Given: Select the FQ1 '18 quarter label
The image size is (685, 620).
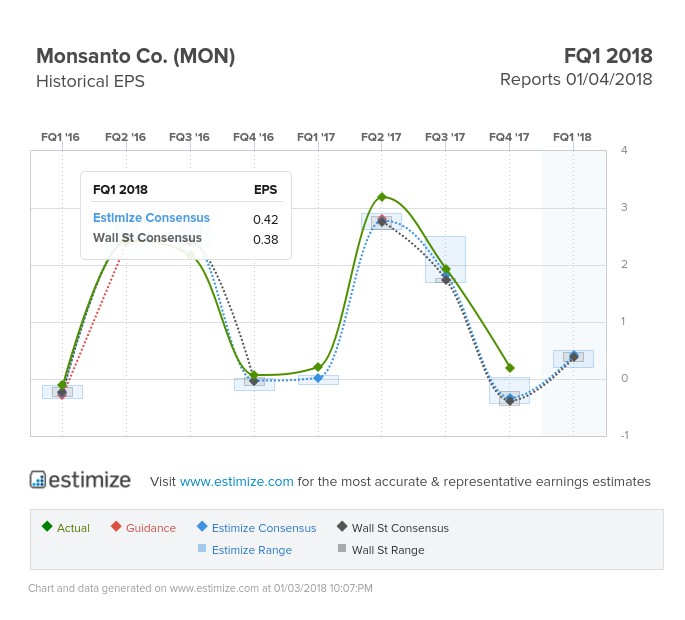Looking at the screenshot, I should [x=572, y=137].
